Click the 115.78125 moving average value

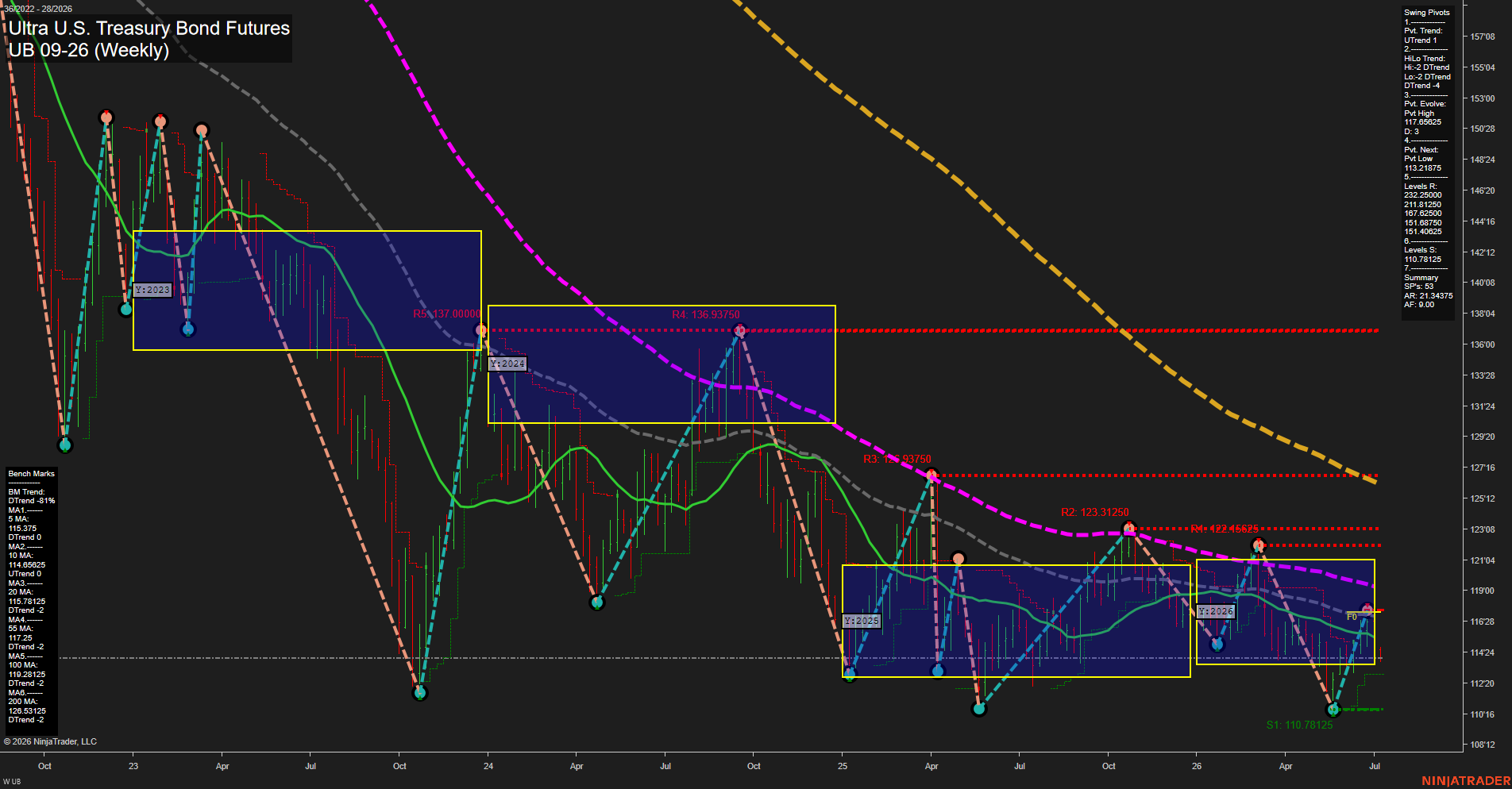(x=27, y=602)
